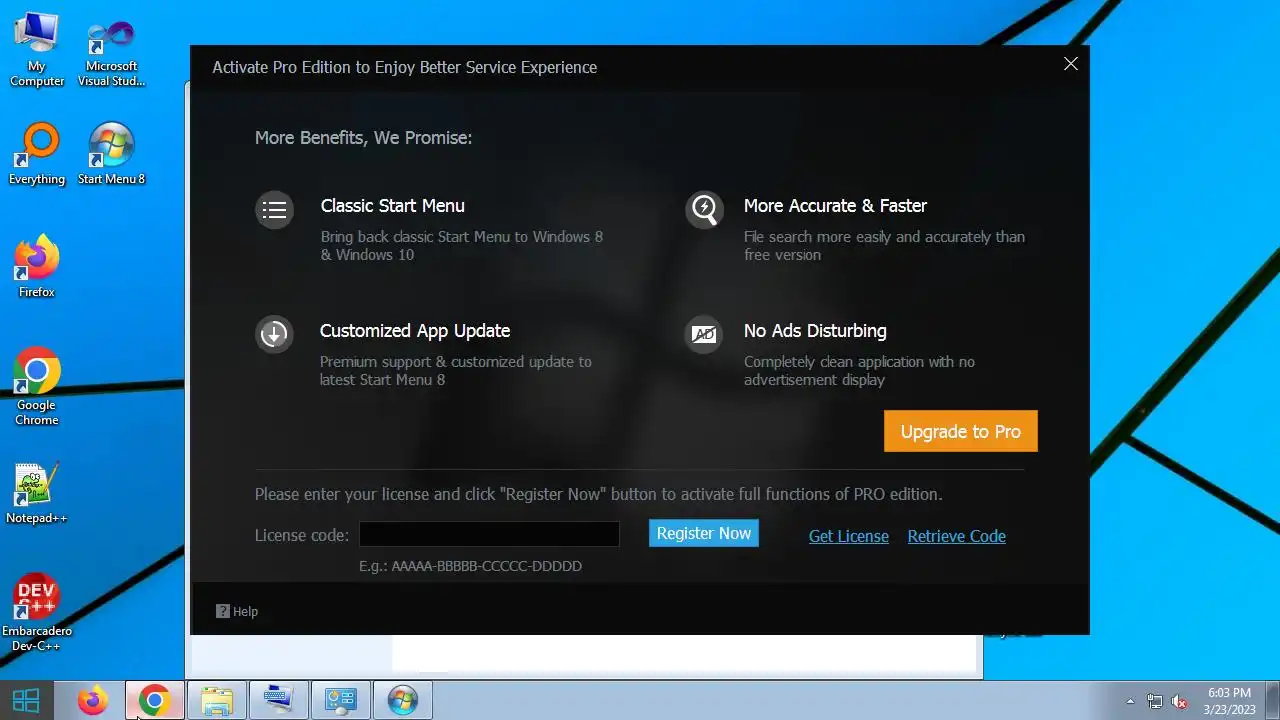
Task: Select the Firefox desktop shortcut
Action: [37, 266]
